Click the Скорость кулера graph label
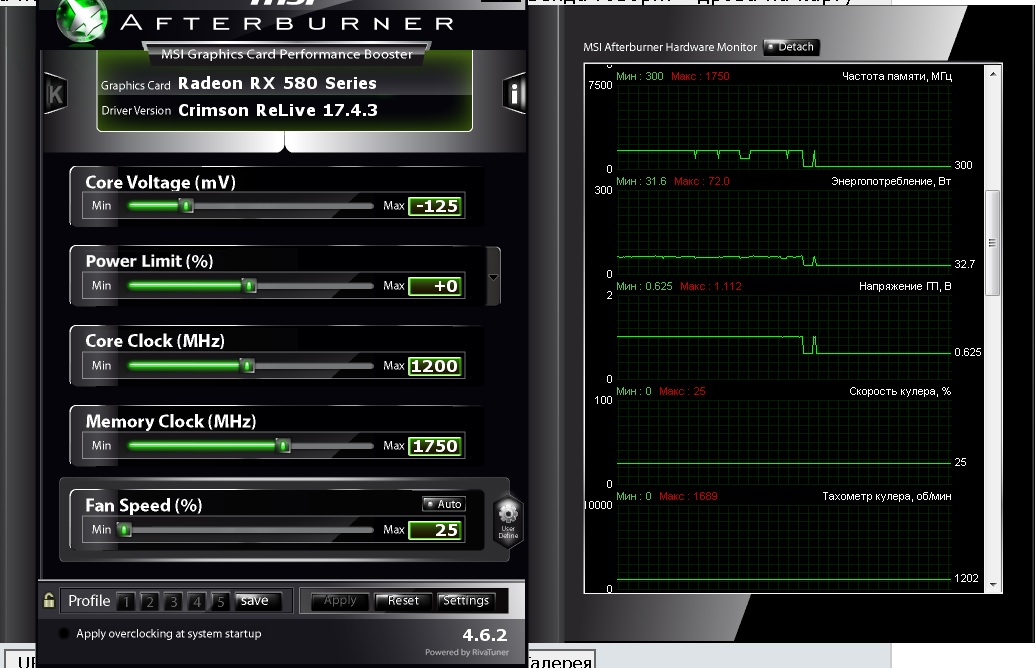Screen dimensions: 1036x668 point(900,391)
